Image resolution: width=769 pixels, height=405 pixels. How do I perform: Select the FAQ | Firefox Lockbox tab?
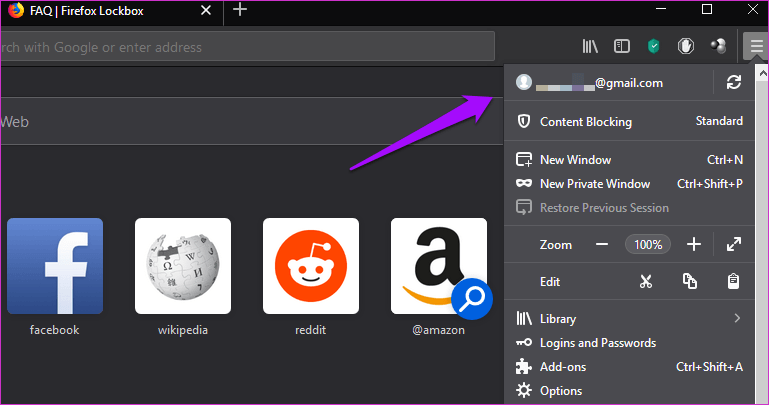[112, 12]
